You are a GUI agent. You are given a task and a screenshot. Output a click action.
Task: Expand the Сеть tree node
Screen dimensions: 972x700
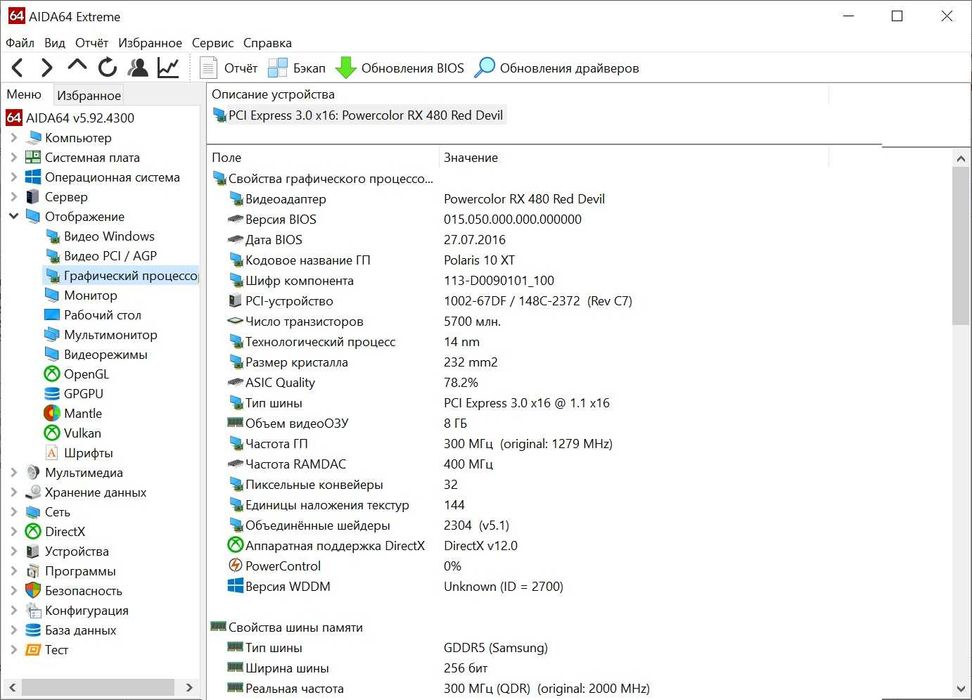coord(14,512)
